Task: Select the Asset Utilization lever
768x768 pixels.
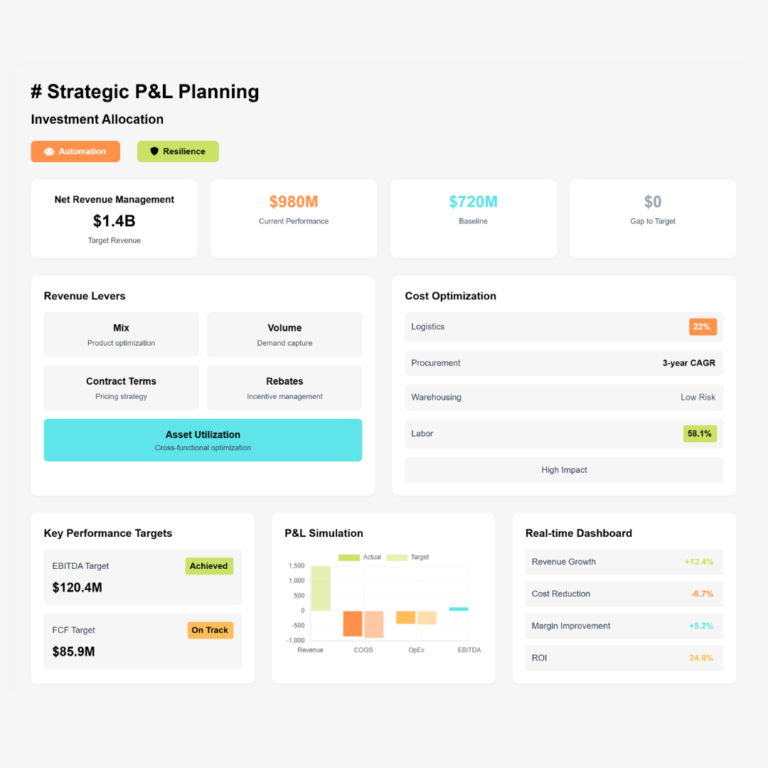Action: 203,440
